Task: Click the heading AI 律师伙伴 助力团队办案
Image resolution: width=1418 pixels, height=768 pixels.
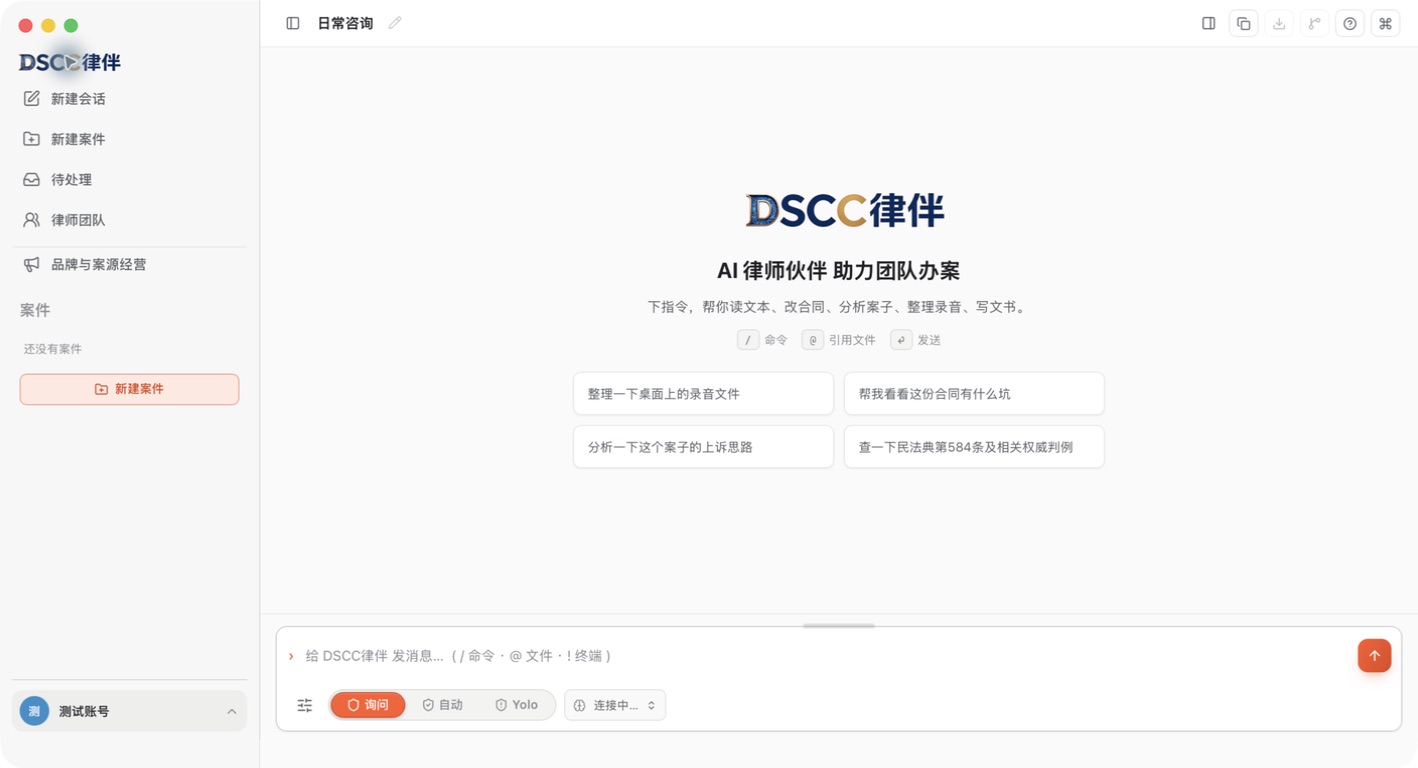Action: click(839, 271)
